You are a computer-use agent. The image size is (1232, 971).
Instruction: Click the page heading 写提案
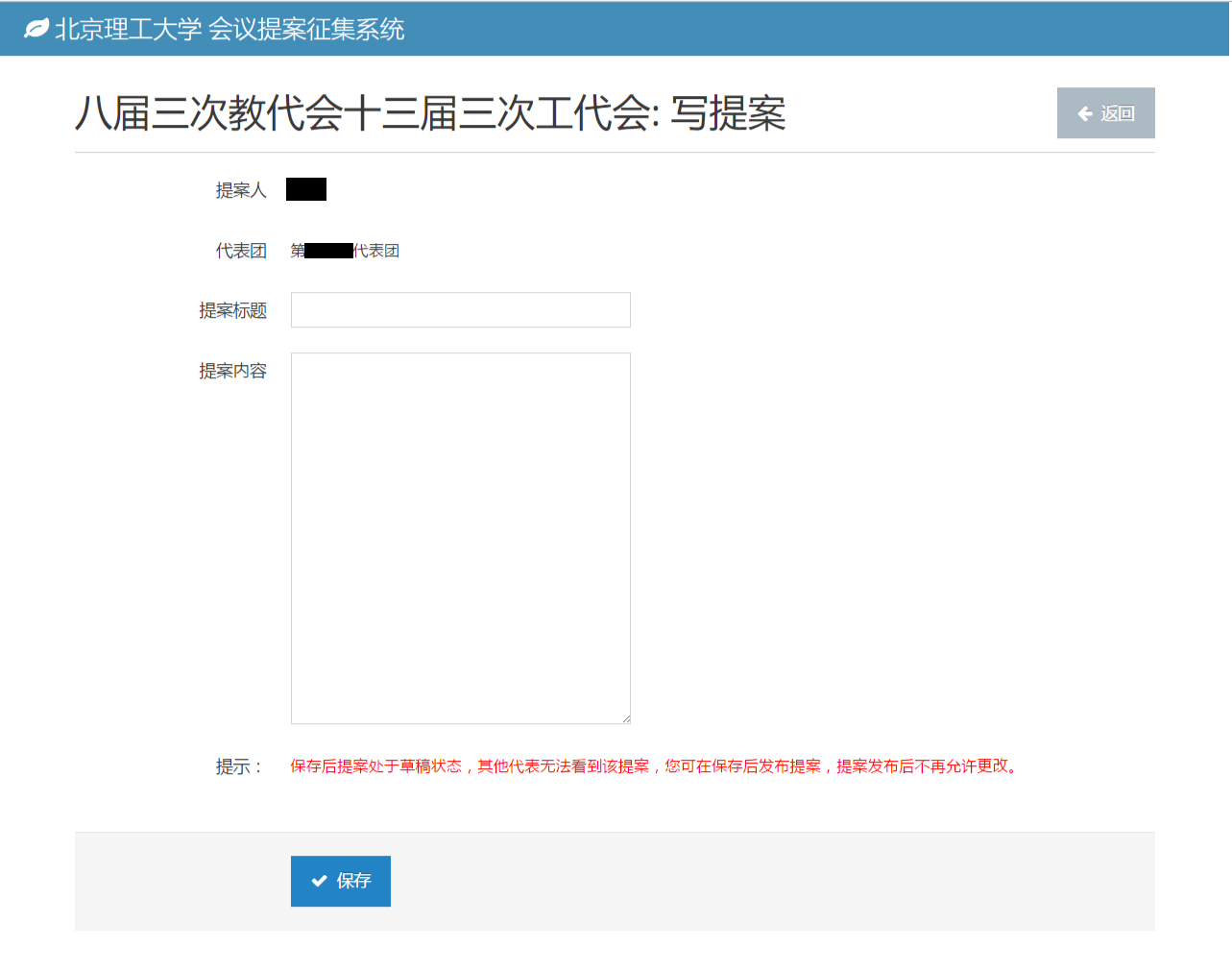coord(727,113)
